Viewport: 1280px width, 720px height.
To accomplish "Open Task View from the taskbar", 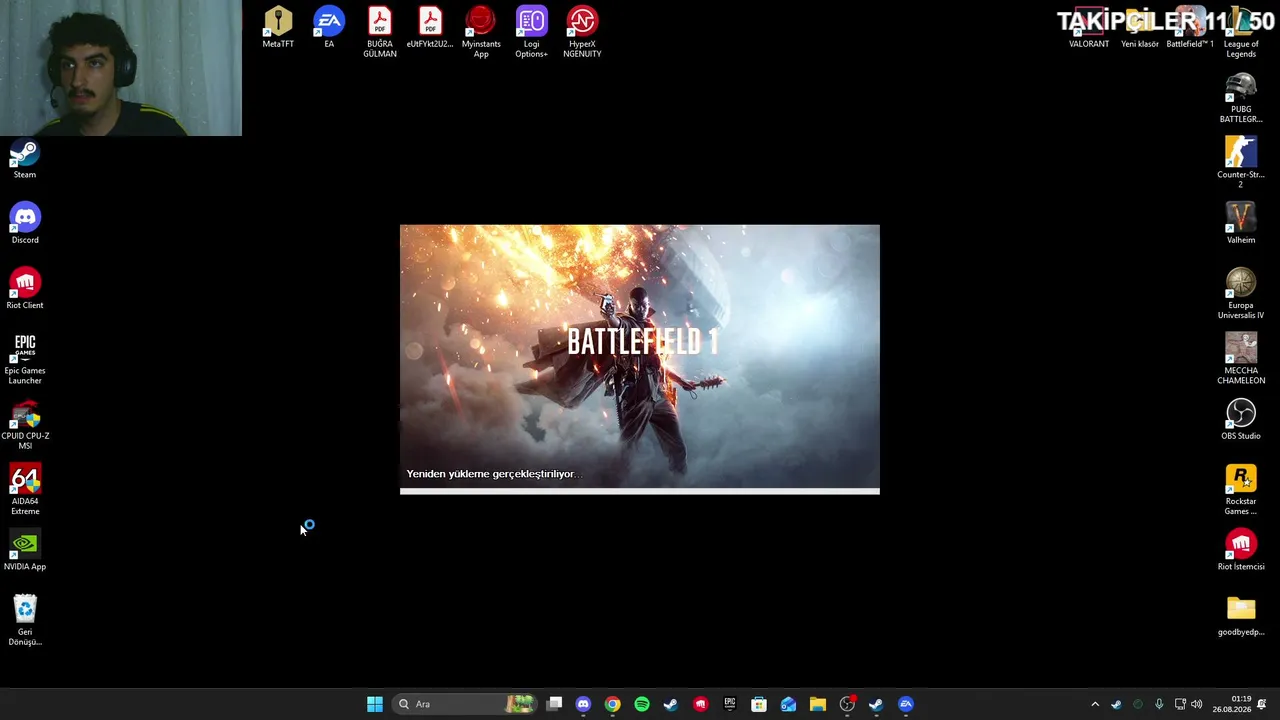I will [555, 704].
